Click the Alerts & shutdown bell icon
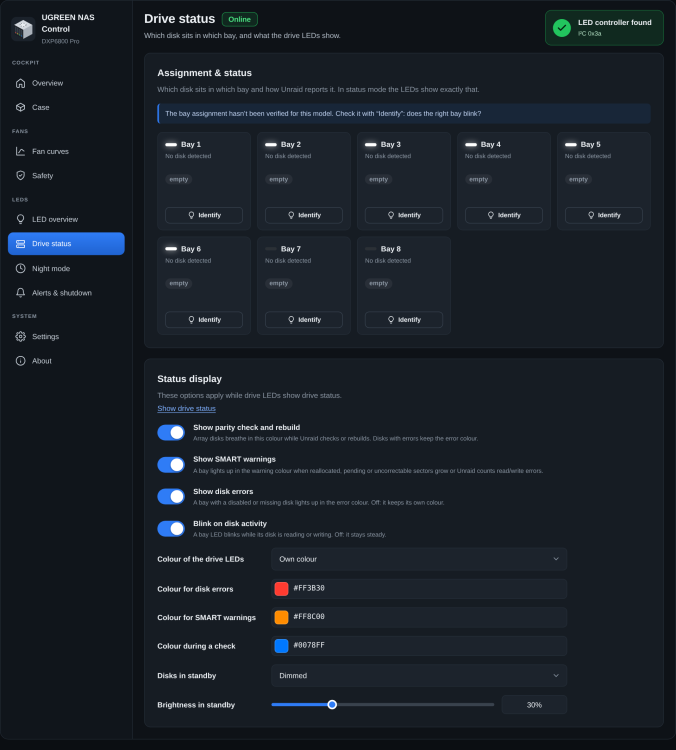 (x=21, y=293)
